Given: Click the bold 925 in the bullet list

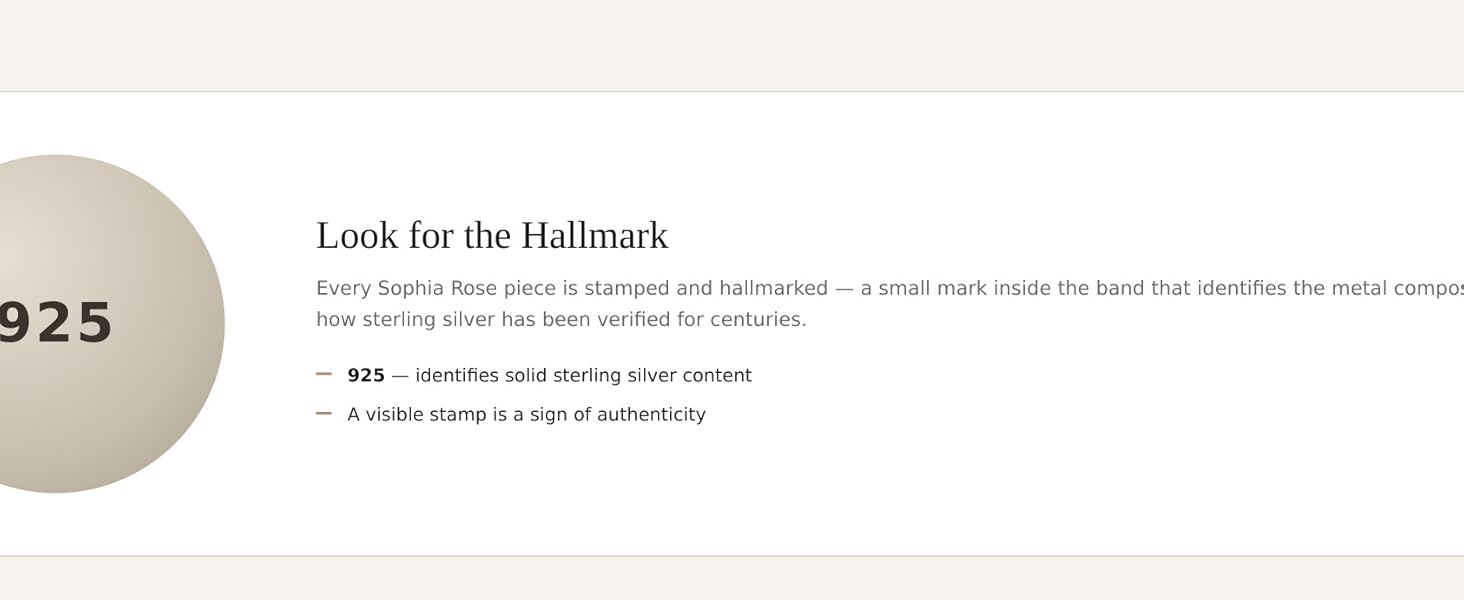Looking at the screenshot, I should pos(366,376).
